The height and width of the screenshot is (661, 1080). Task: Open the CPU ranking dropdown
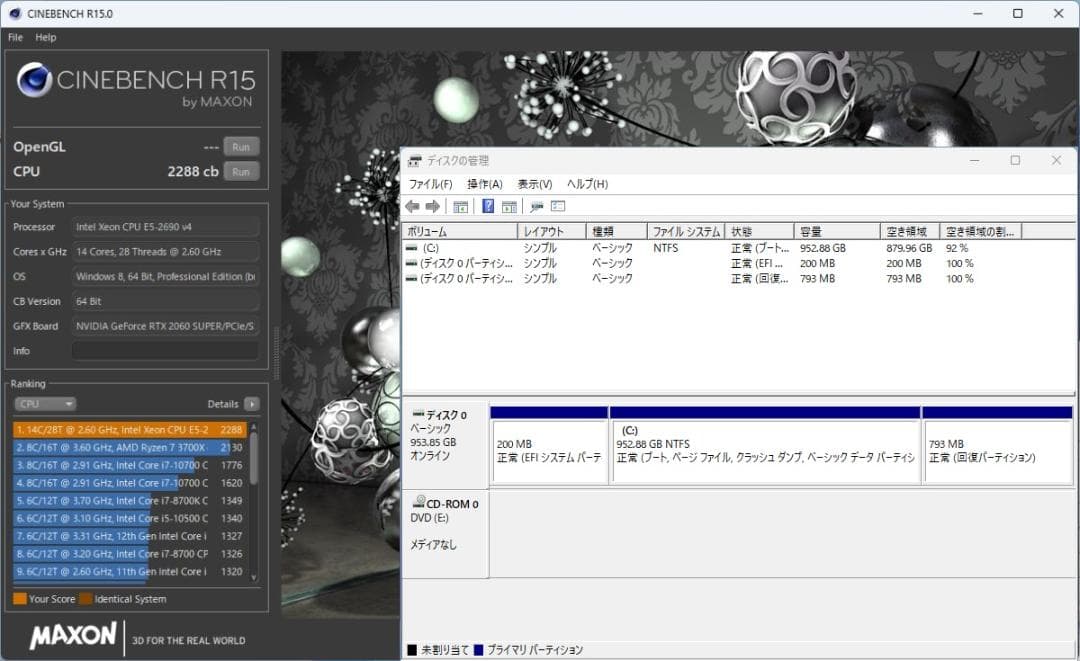click(44, 403)
